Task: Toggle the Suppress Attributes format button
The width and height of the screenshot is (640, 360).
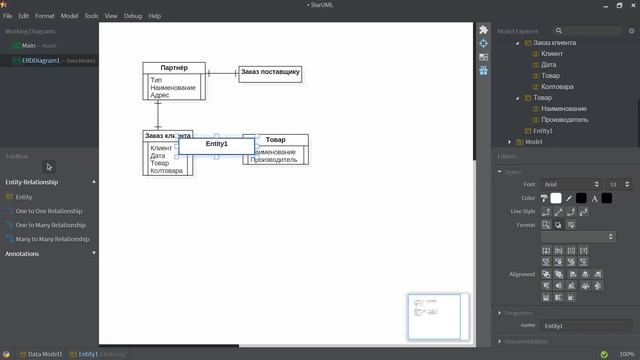Action: tap(546, 262)
